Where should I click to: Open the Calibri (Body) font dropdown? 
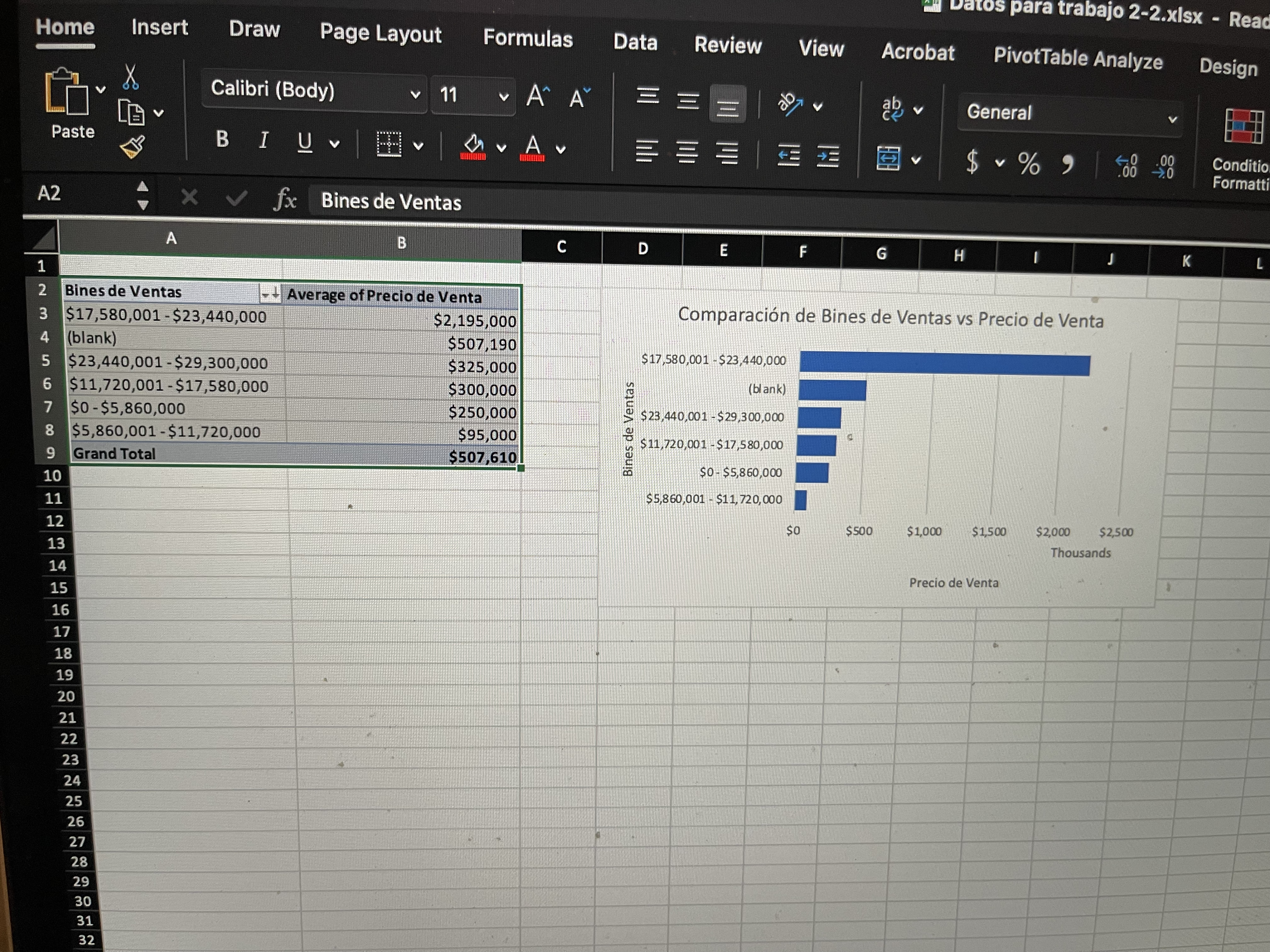pos(415,93)
